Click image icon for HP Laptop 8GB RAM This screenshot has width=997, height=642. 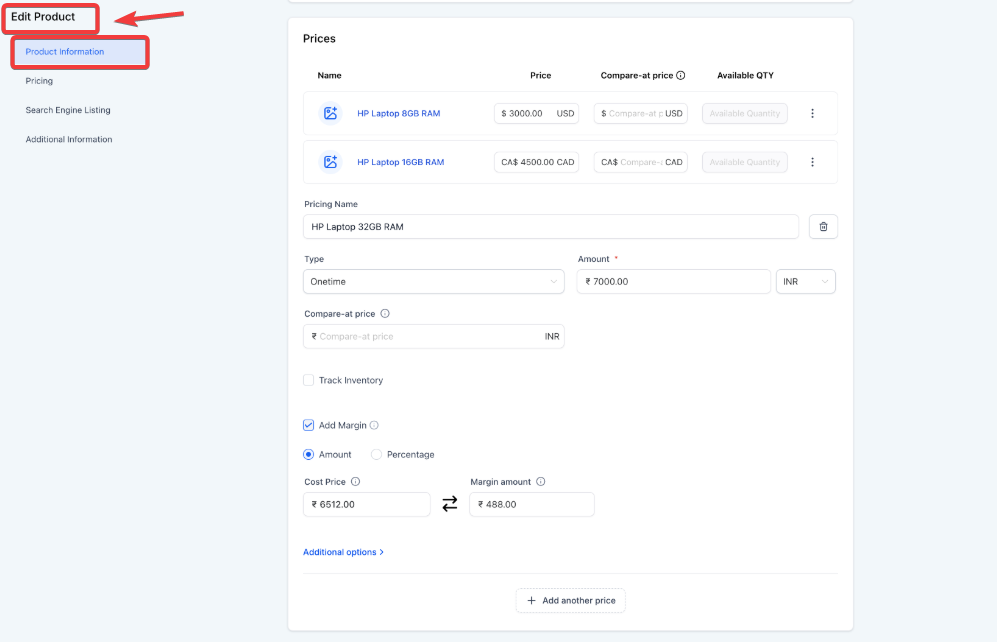click(330, 114)
